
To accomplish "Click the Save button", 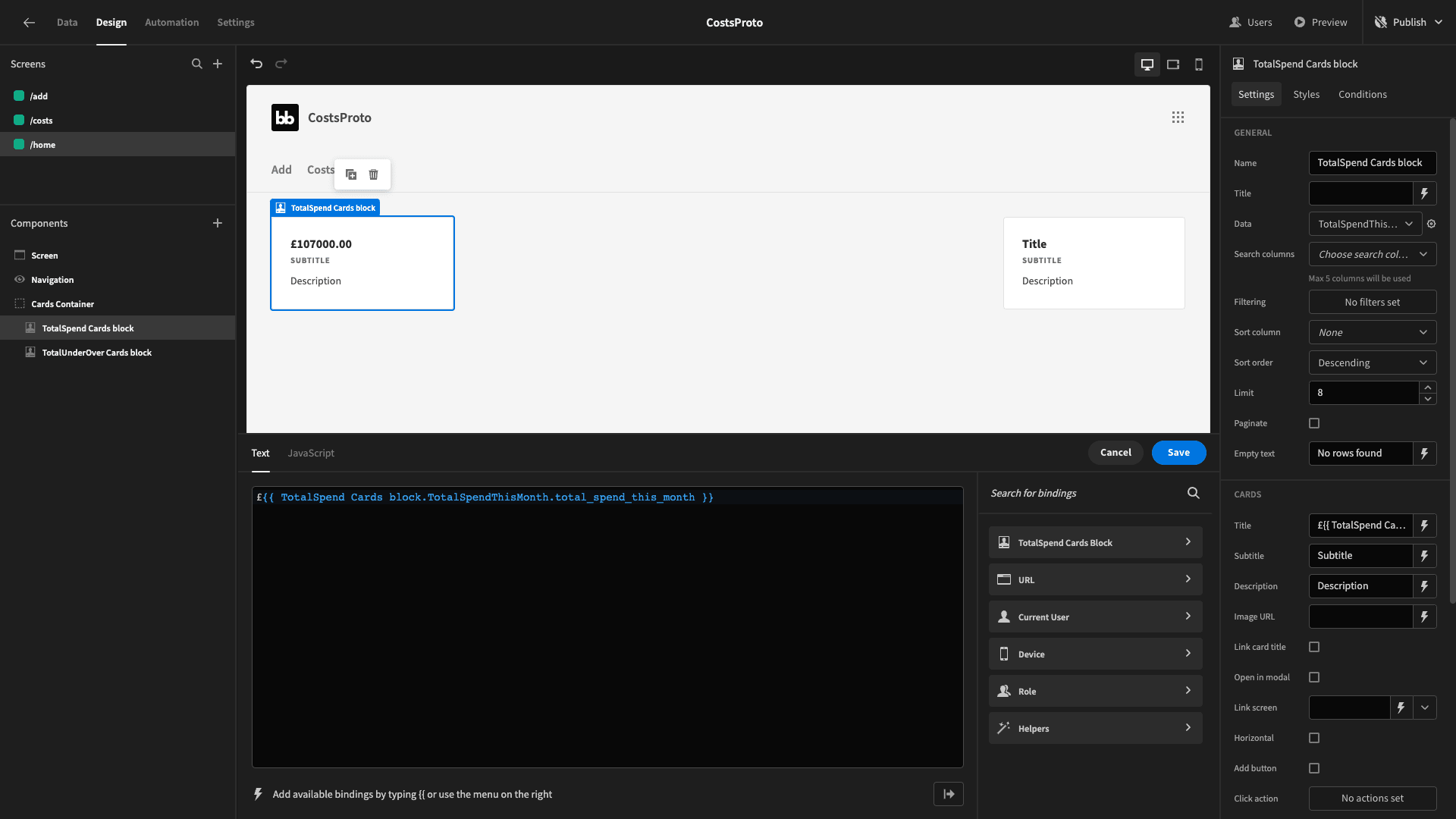I will point(1178,453).
